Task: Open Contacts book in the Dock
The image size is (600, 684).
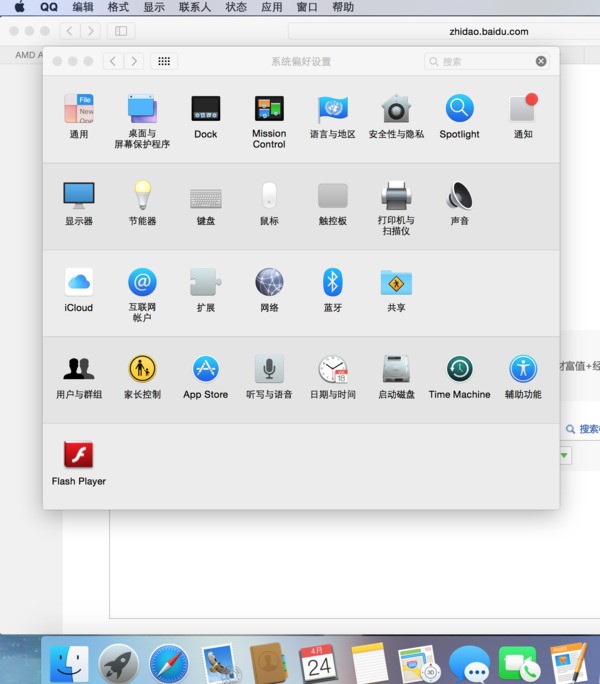Action: click(269, 663)
